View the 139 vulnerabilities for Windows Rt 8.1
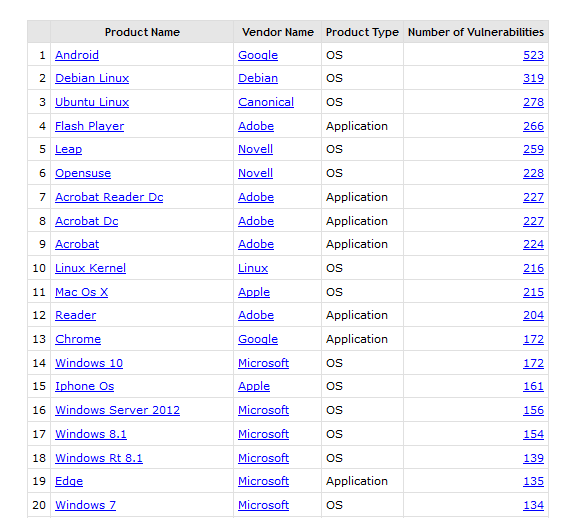This screenshot has height=518, width=575. tap(534, 458)
